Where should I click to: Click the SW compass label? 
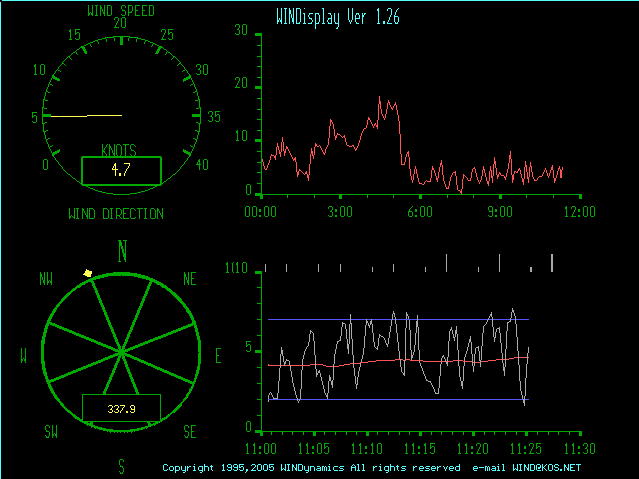click(51, 431)
